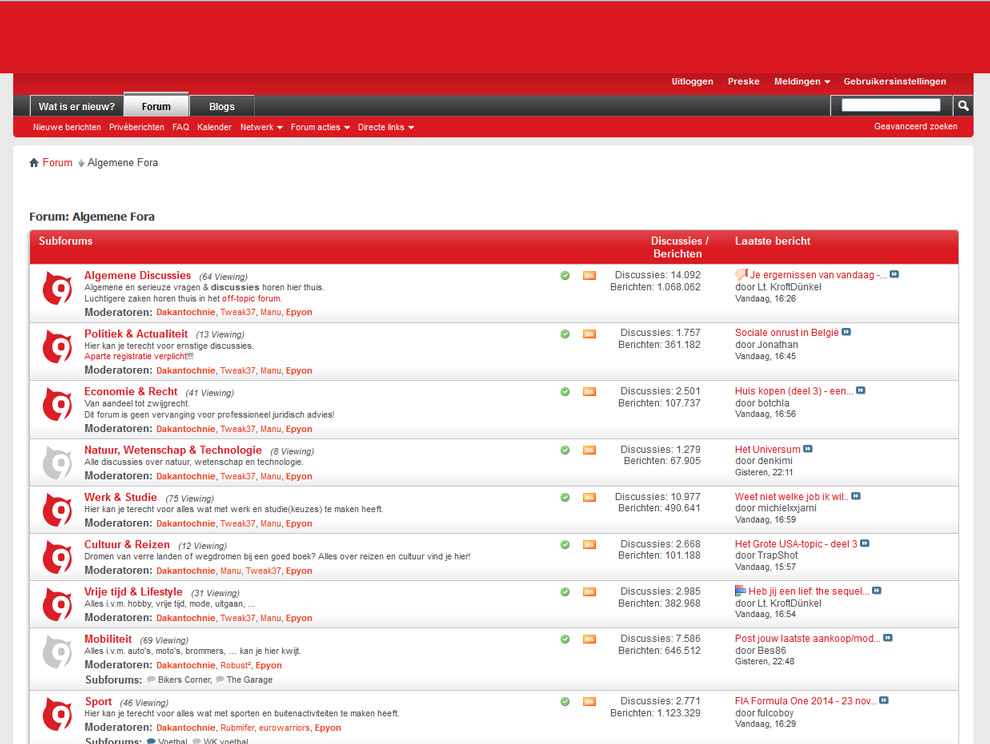Open the Preske profile link
Viewport: 990px width, 744px height.
[743, 81]
